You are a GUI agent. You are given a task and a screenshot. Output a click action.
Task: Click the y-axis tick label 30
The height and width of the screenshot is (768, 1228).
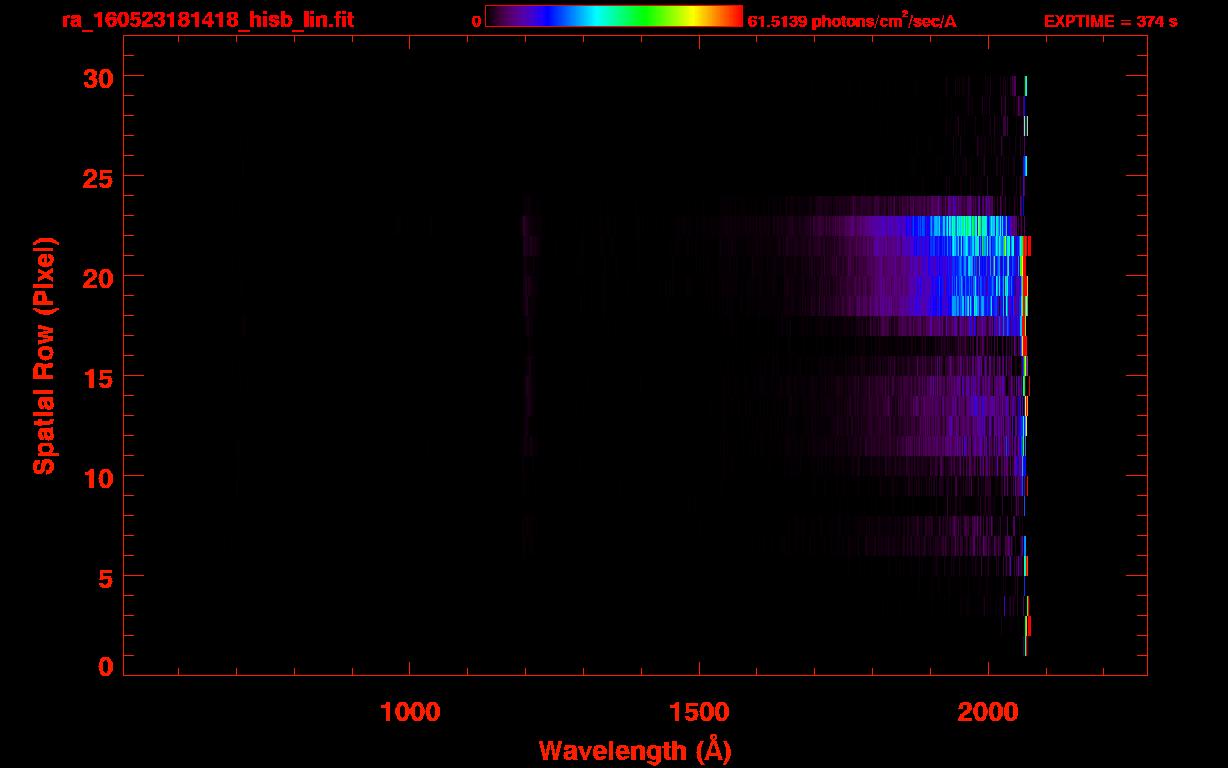(x=98, y=77)
